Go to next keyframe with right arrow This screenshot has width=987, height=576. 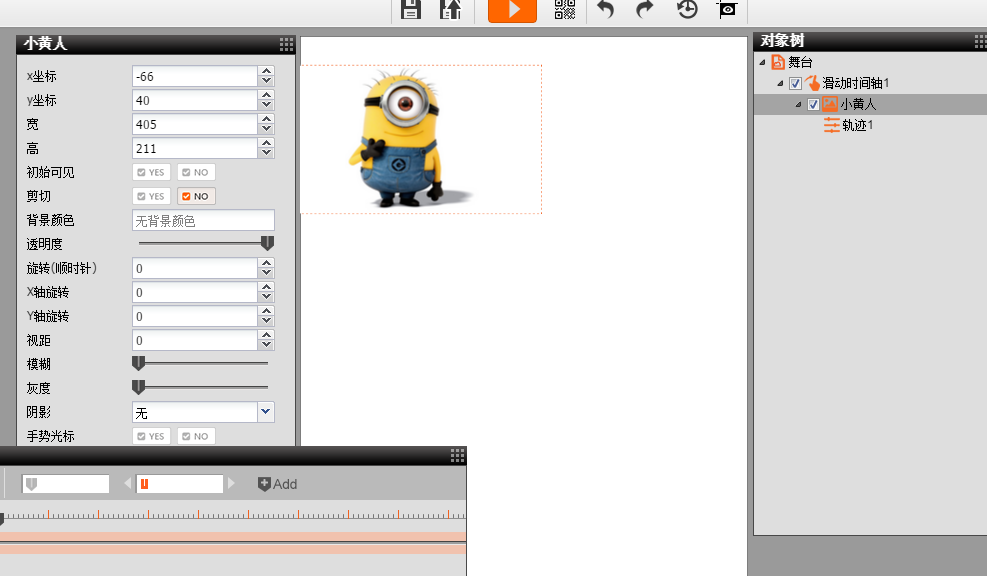click(x=231, y=483)
